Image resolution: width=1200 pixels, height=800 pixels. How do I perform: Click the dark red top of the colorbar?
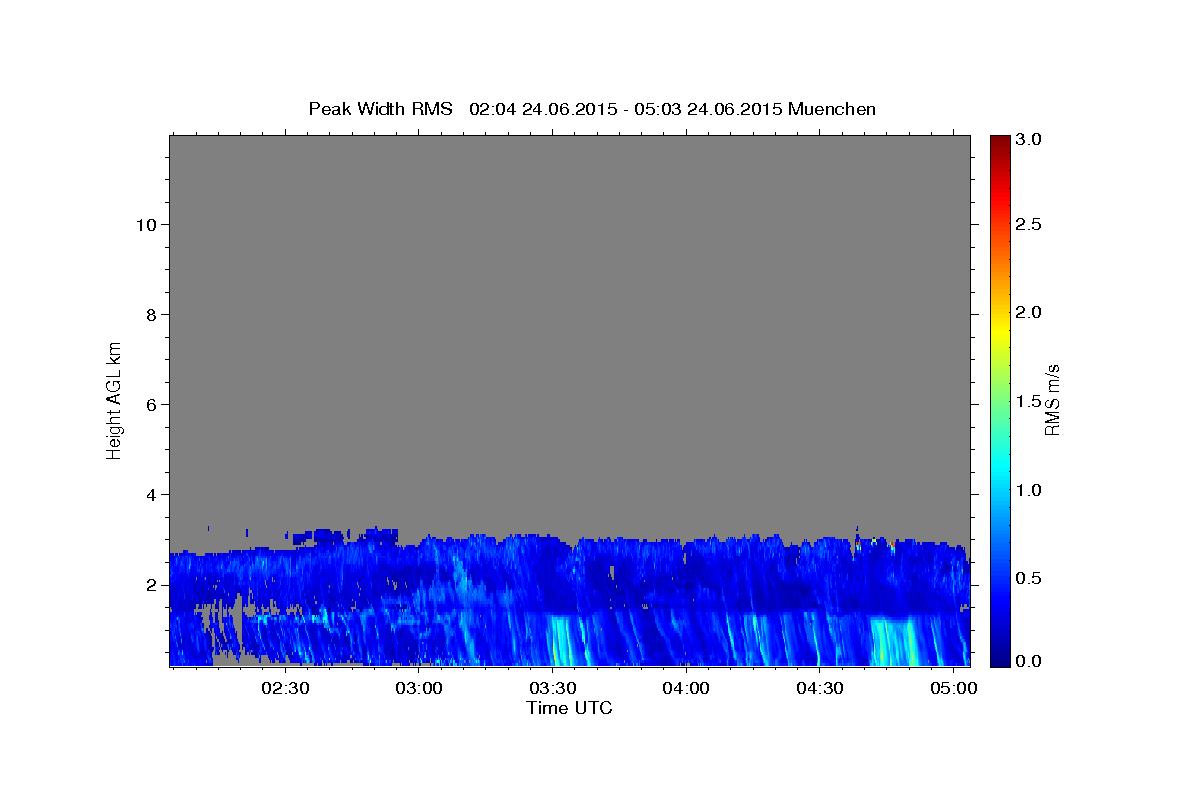pyautogui.click(x=1000, y=142)
